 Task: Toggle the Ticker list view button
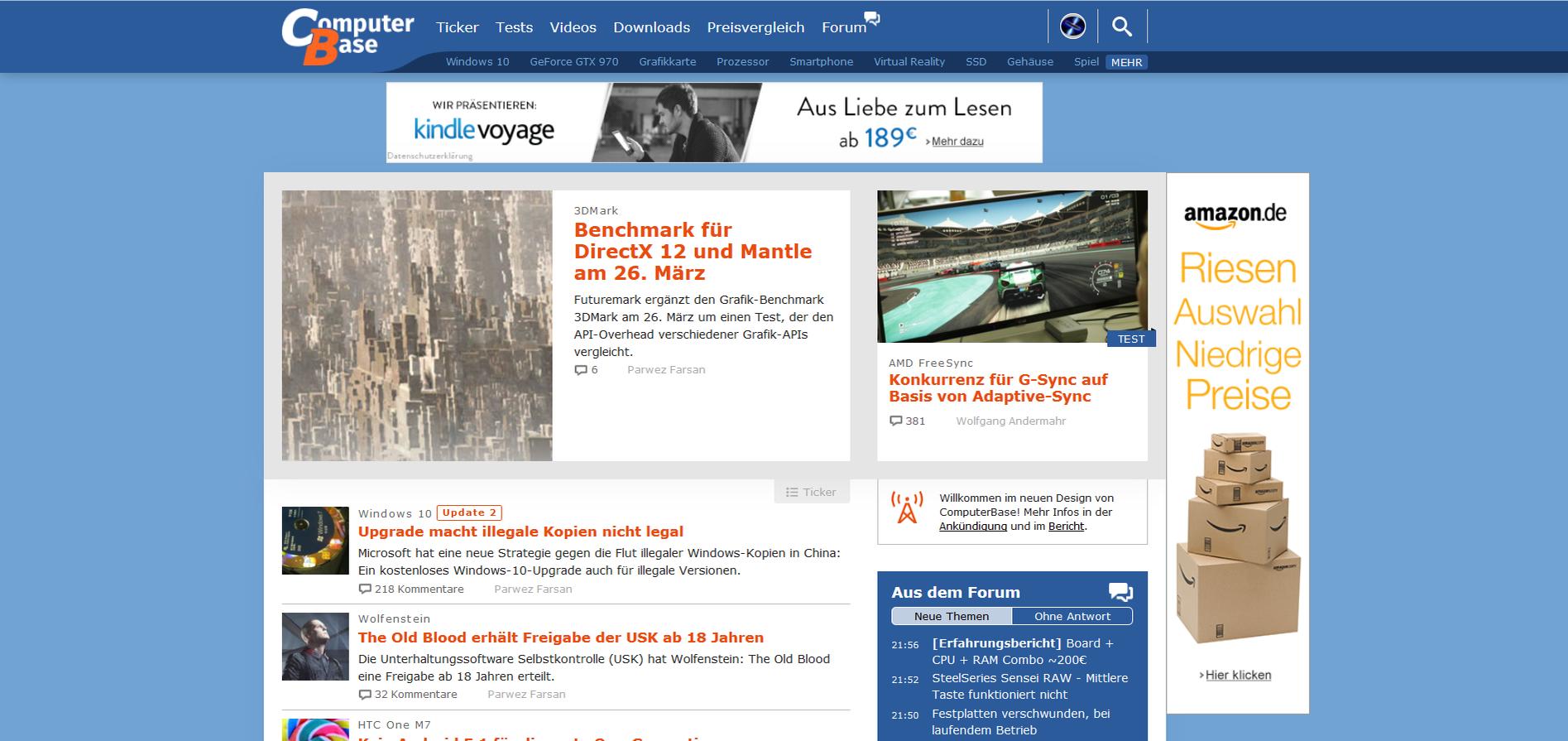point(811,492)
